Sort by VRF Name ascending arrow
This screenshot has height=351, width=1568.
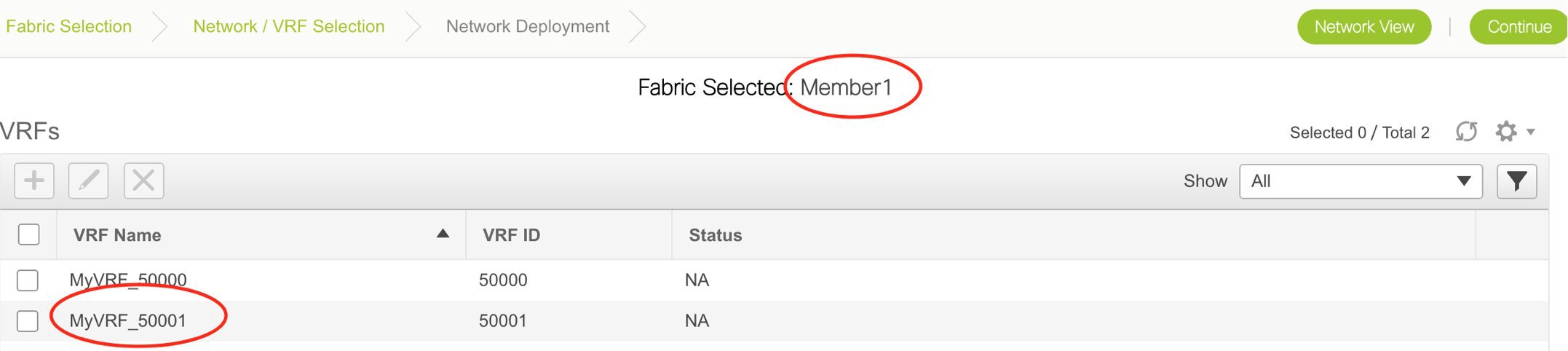(443, 234)
